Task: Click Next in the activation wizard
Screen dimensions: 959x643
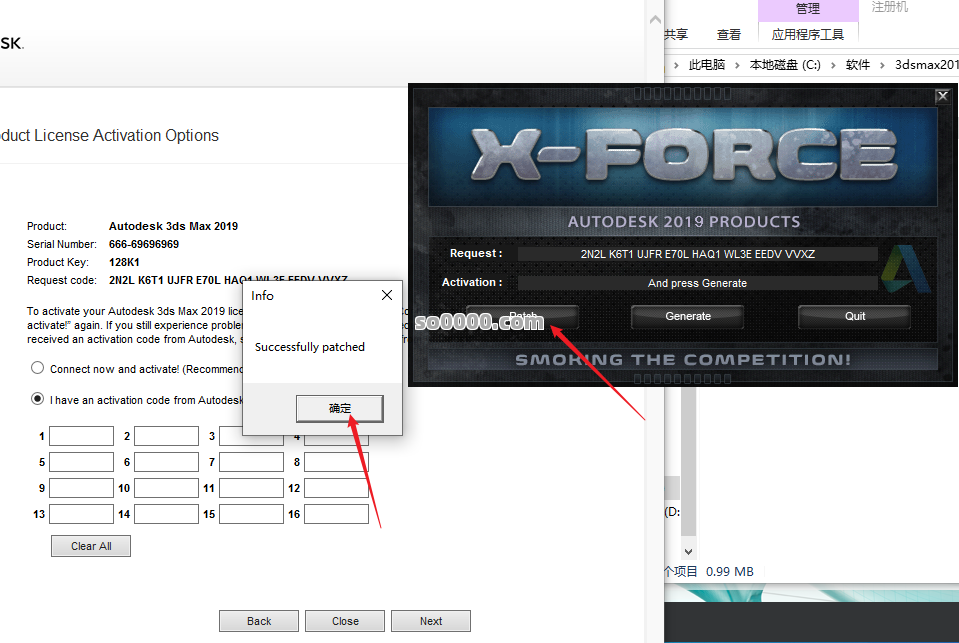Action: pyautogui.click(x=431, y=621)
